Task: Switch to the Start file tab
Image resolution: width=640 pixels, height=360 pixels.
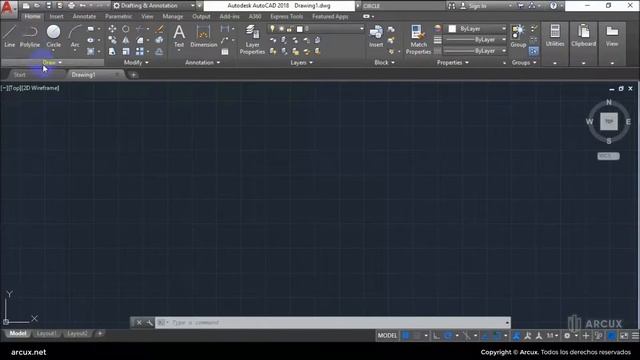Action: pos(20,75)
